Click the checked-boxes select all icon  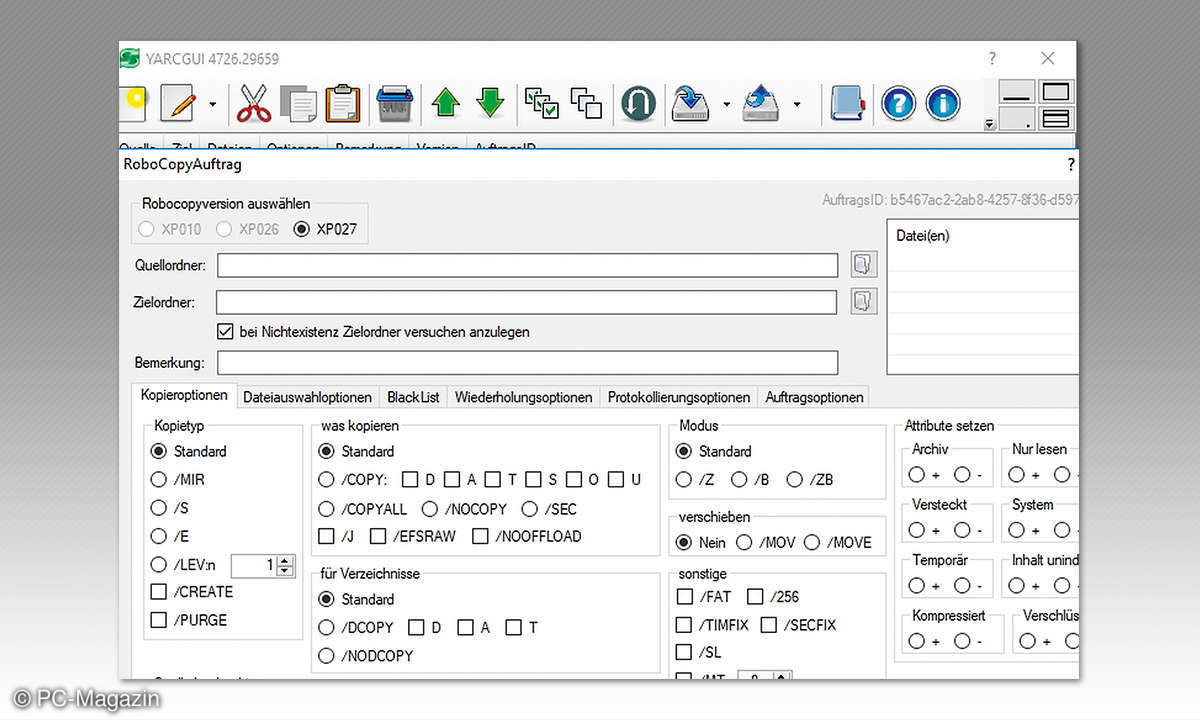[x=542, y=103]
